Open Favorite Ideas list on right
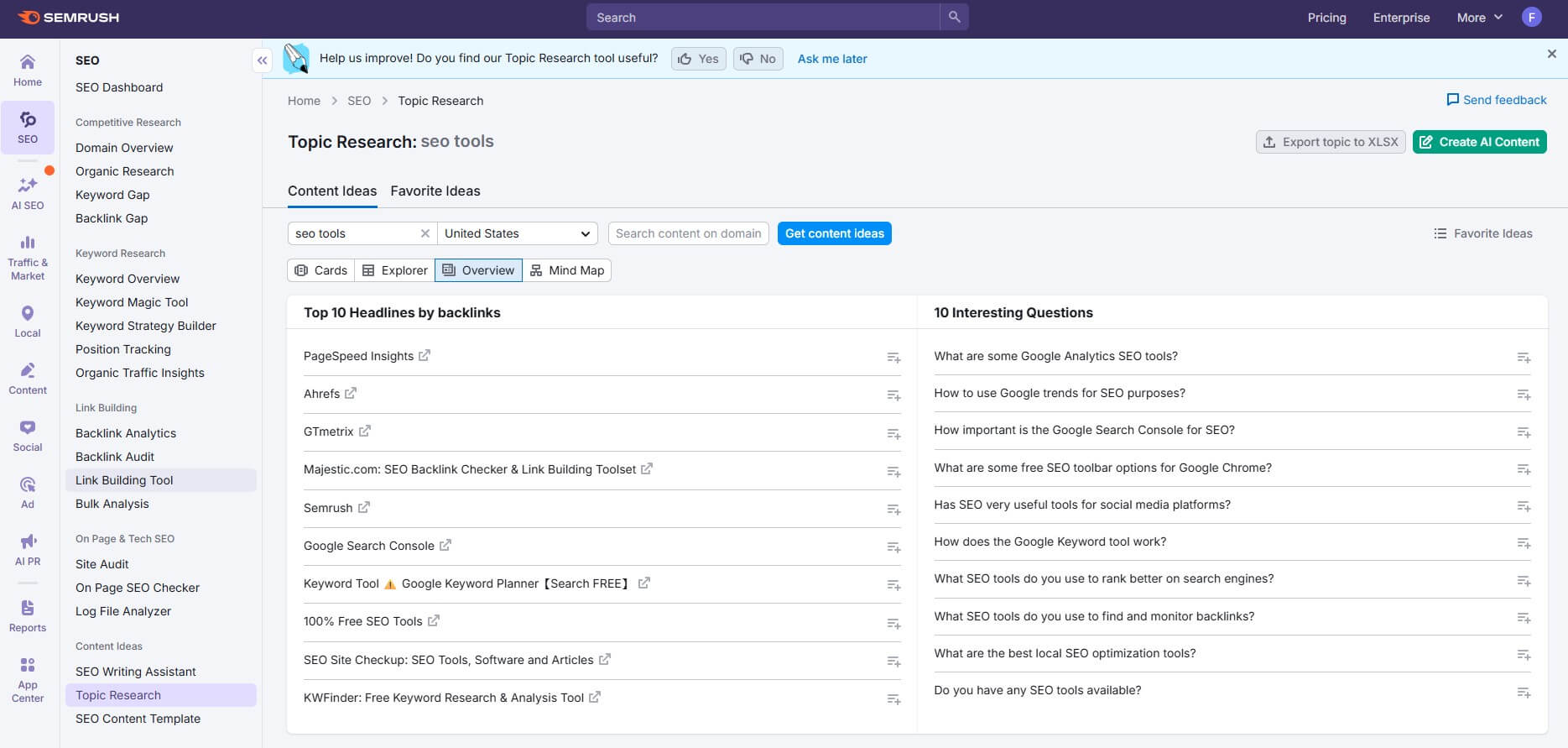Screen dimensions: 1568x748 click(x=1482, y=233)
